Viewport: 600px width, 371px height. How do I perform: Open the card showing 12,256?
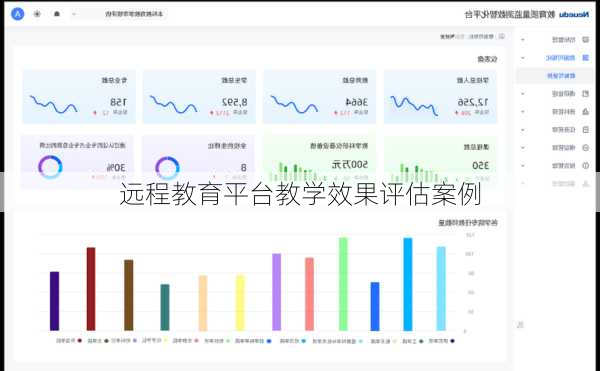(440, 97)
